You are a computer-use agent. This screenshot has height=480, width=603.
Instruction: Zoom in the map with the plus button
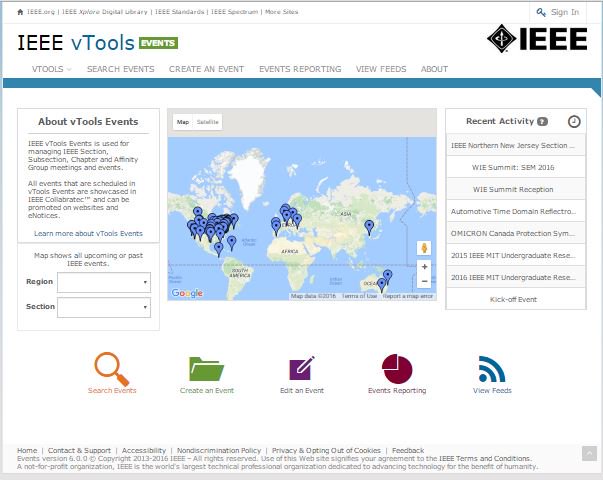coord(424,267)
